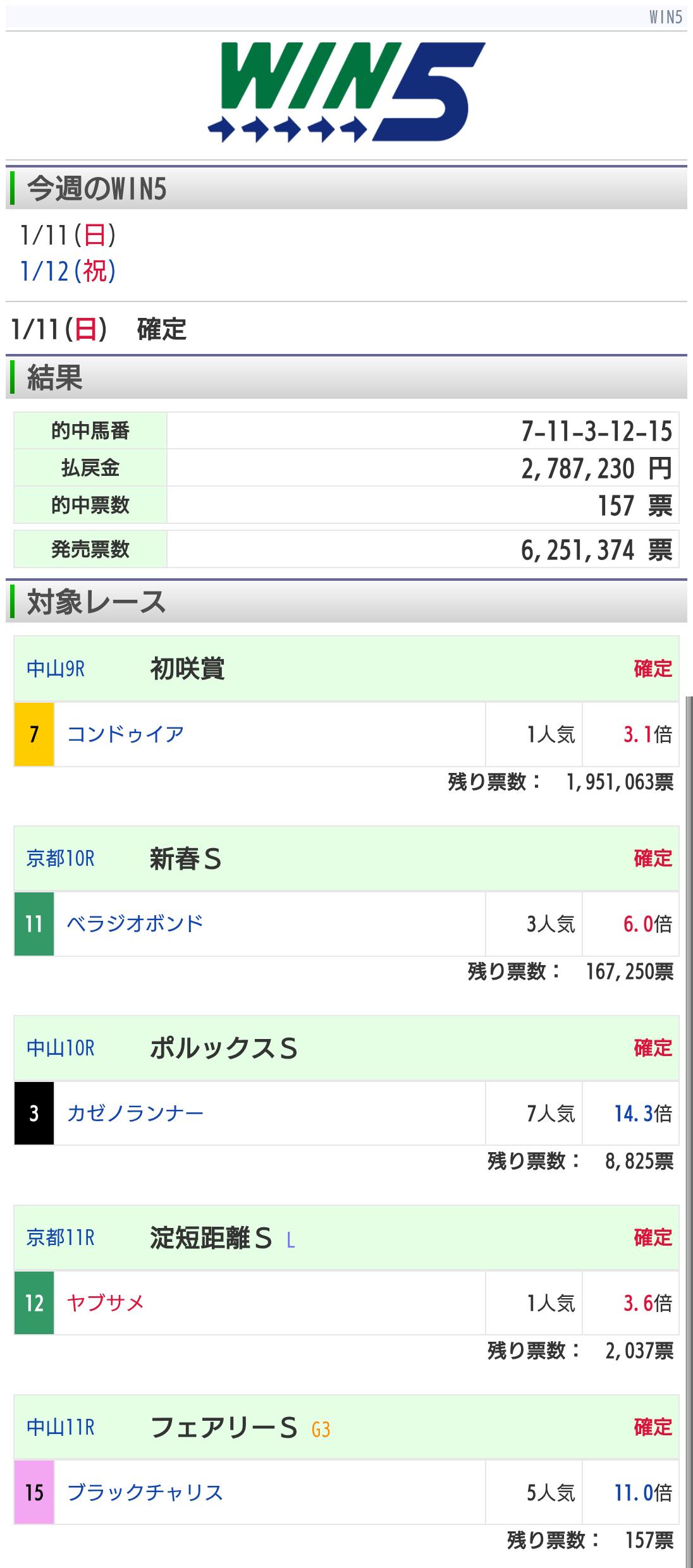Open the 1/12(祝) date link
693x1568 pixels.
coord(68,271)
